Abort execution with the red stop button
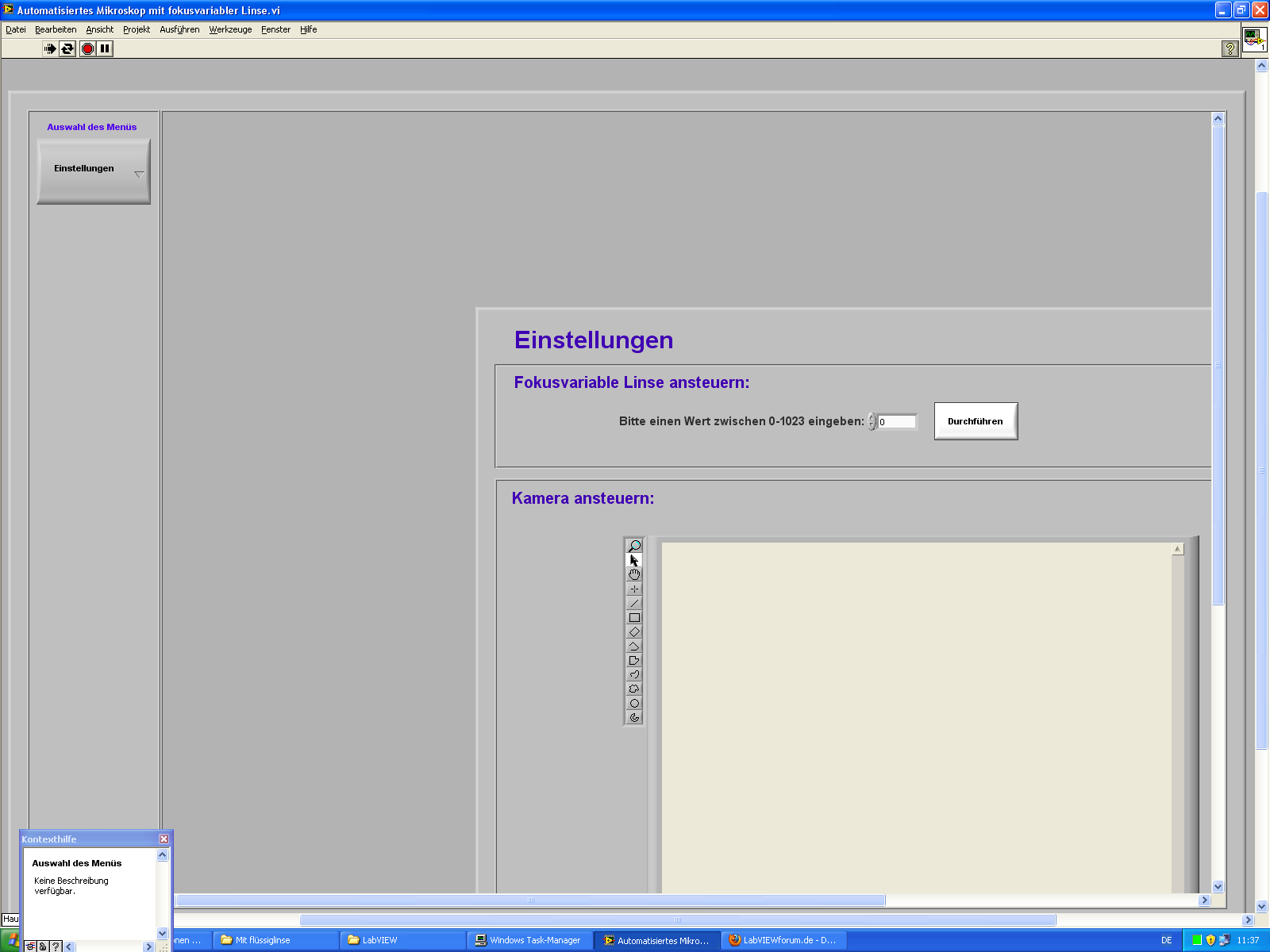The width and height of the screenshot is (1270, 952). click(87, 48)
